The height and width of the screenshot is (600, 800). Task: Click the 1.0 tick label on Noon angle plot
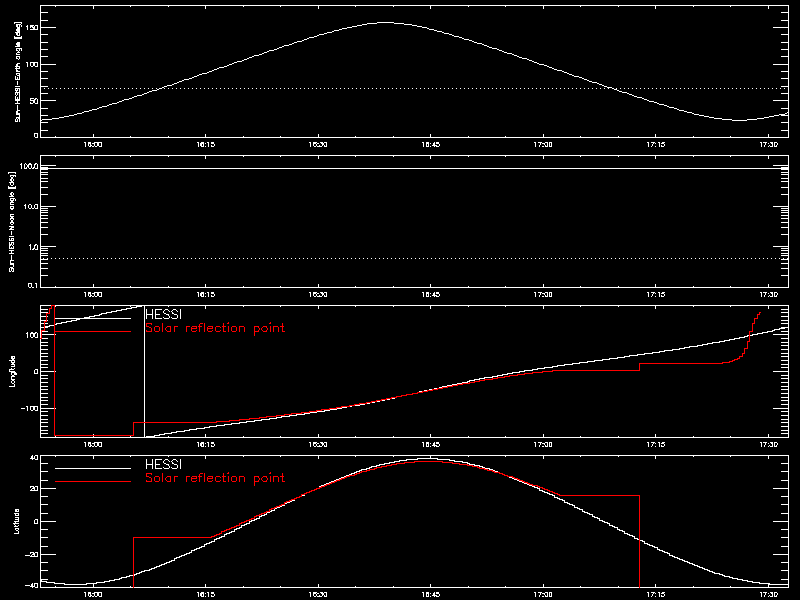point(32,246)
